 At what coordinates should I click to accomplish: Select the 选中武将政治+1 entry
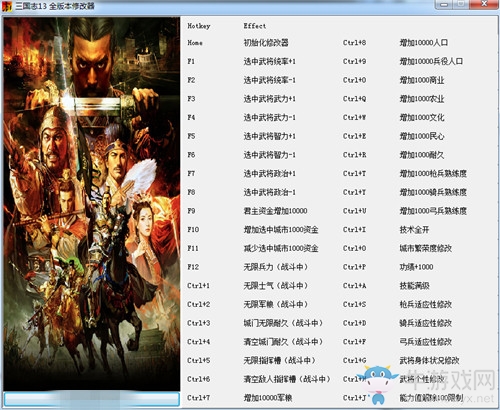(269, 173)
